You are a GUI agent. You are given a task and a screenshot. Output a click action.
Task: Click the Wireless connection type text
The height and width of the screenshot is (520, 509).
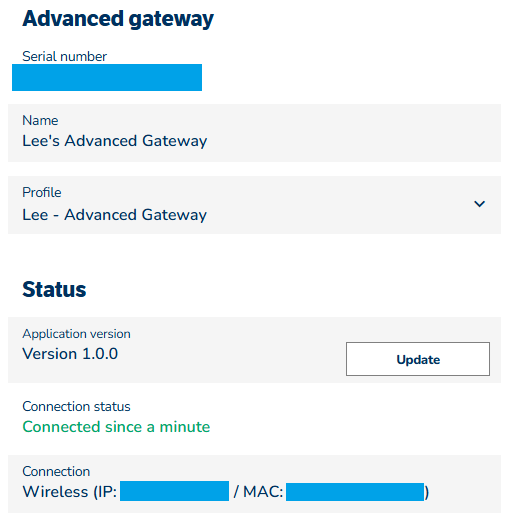click(x=55, y=492)
